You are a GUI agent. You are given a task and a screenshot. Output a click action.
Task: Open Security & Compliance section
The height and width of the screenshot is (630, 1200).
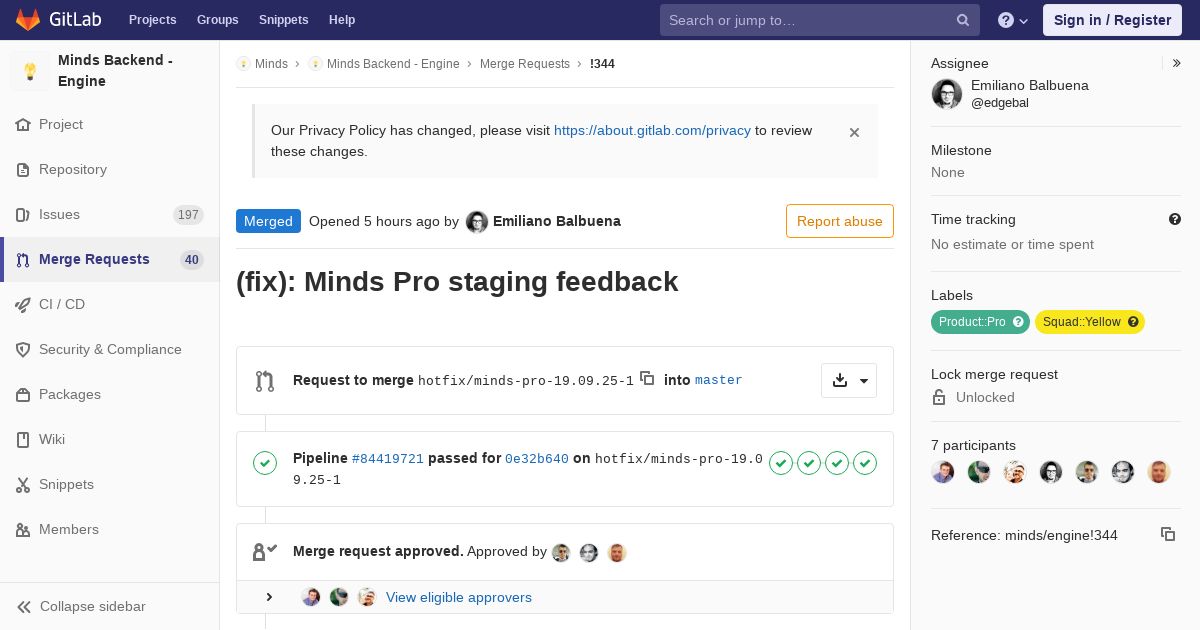coord(110,349)
